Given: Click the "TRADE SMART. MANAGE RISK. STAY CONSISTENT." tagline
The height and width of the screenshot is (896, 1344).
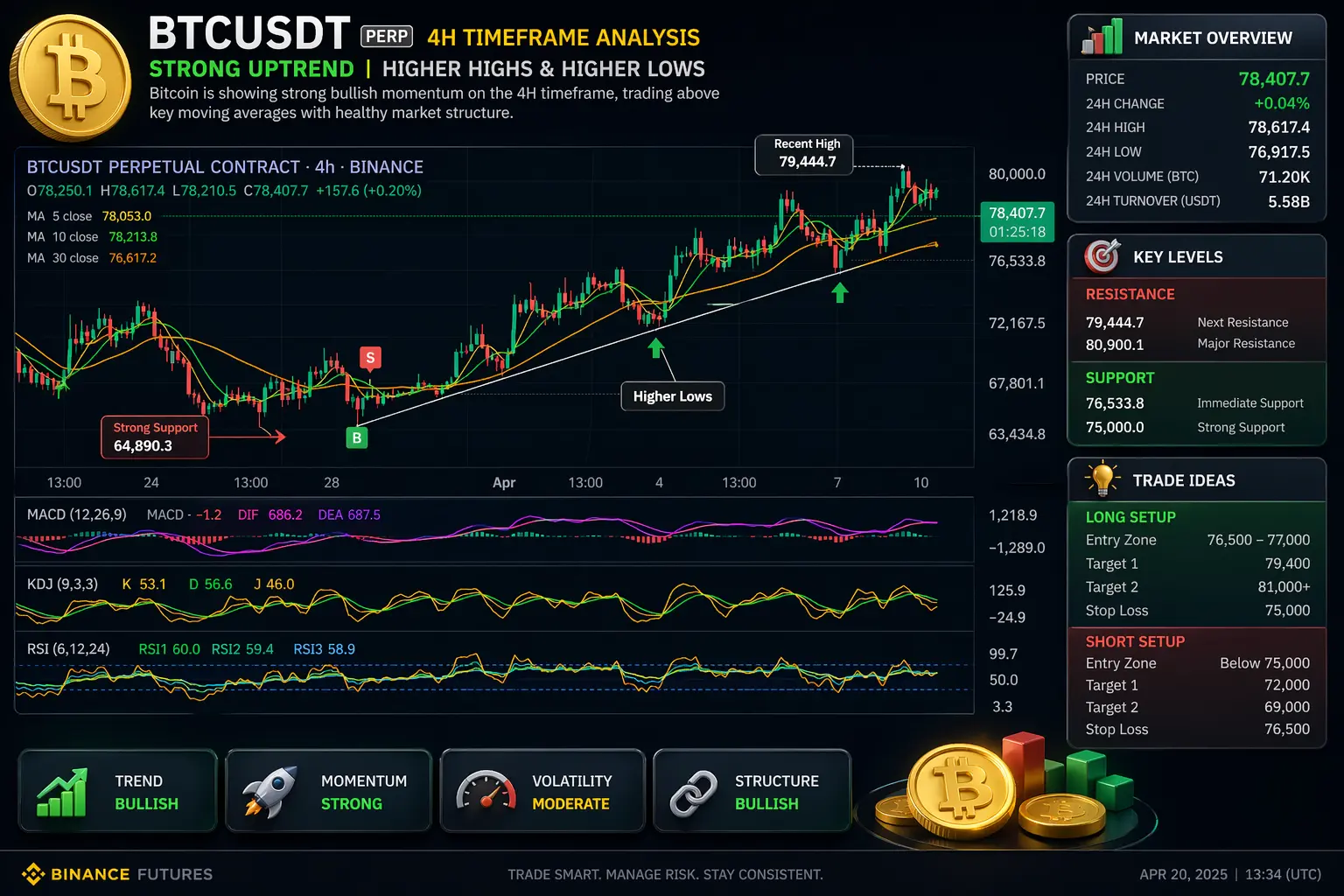Looking at the screenshot, I should 665,874.
